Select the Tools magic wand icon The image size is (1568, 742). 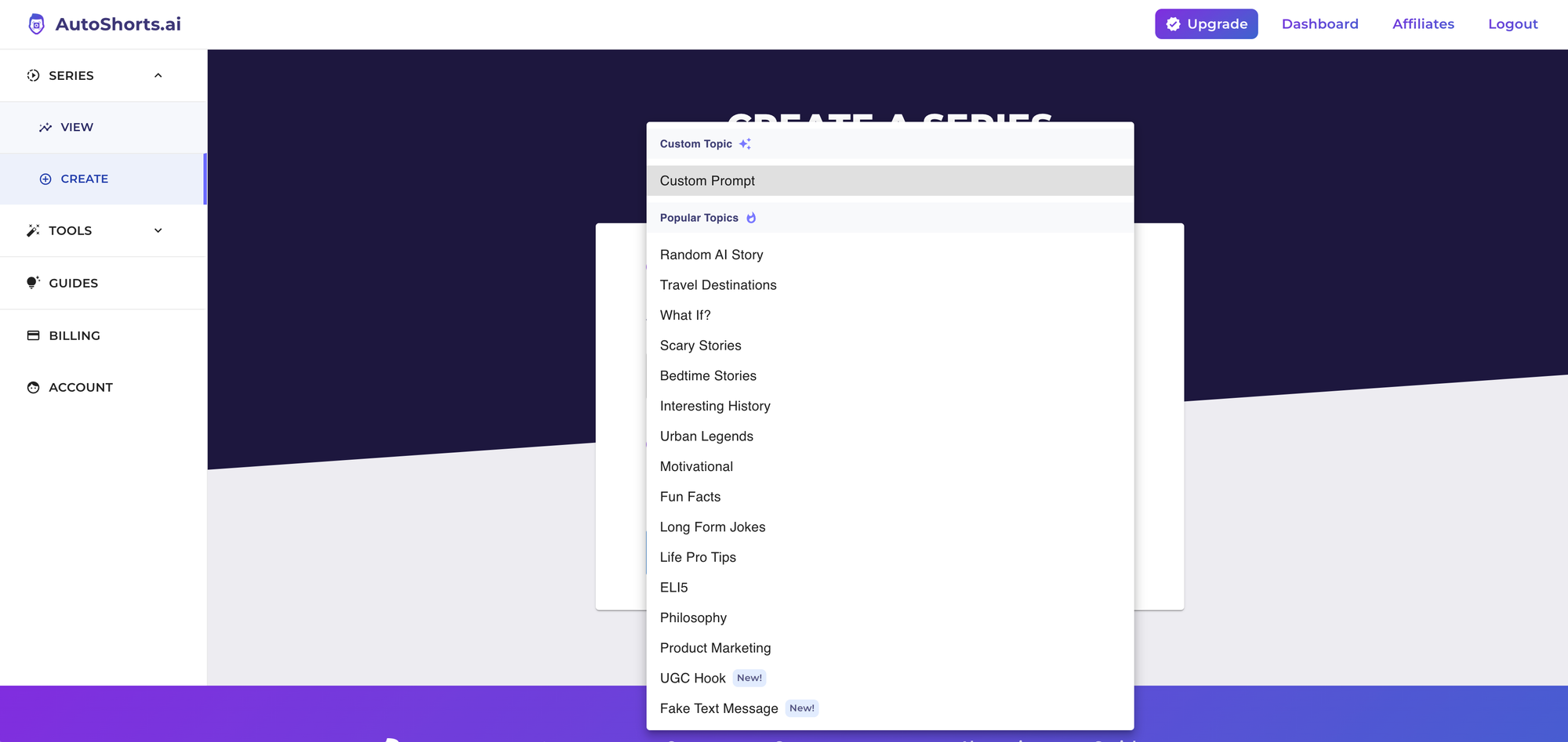coord(32,230)
